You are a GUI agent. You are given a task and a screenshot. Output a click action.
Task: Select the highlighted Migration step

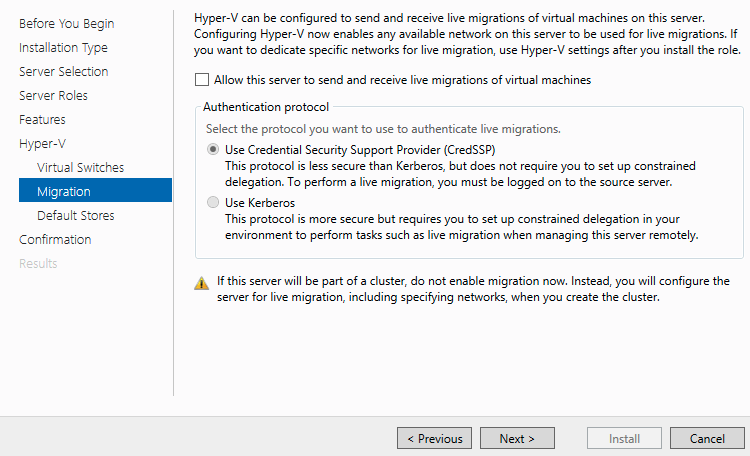pyautogui.click(x=95, y=190)
